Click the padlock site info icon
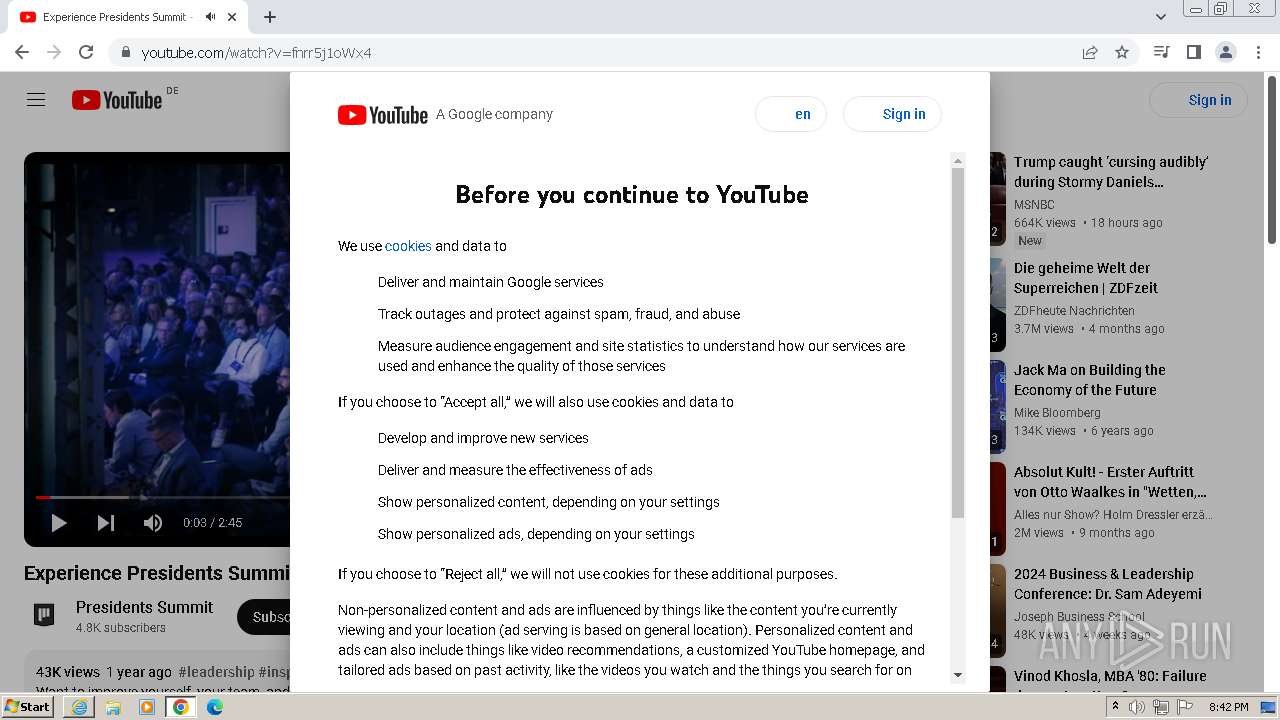1280x720 pixels. (125, 52)
